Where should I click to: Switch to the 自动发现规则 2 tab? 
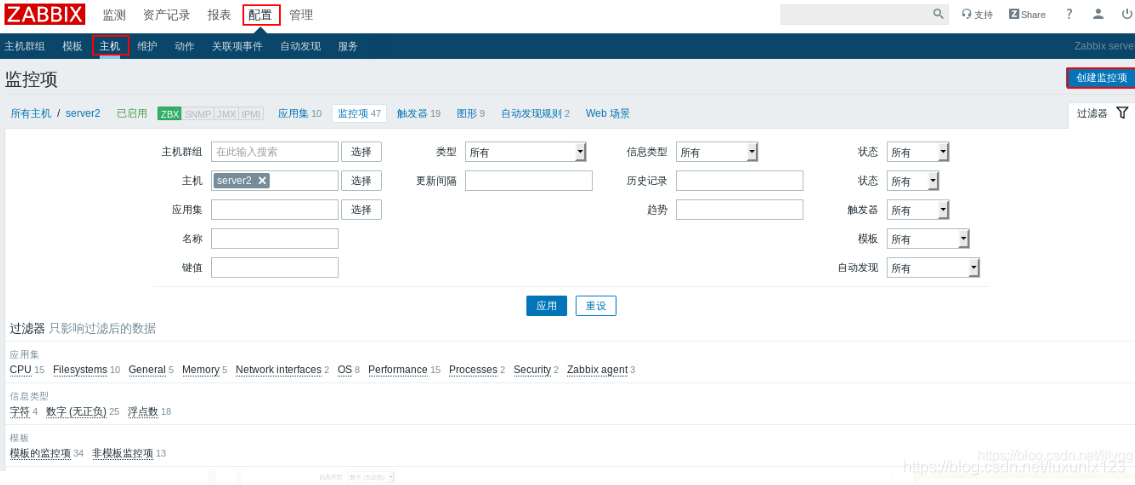tap(535, 114)
